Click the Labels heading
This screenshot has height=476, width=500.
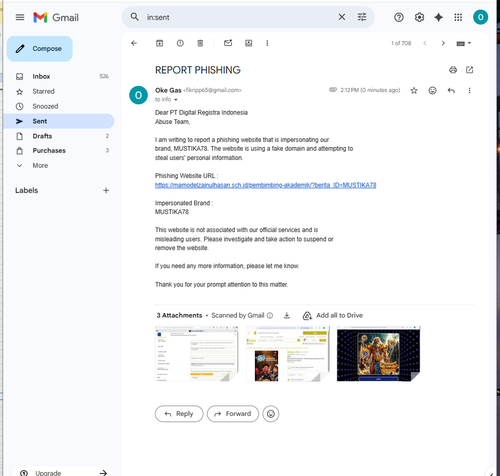click(27, 190)
